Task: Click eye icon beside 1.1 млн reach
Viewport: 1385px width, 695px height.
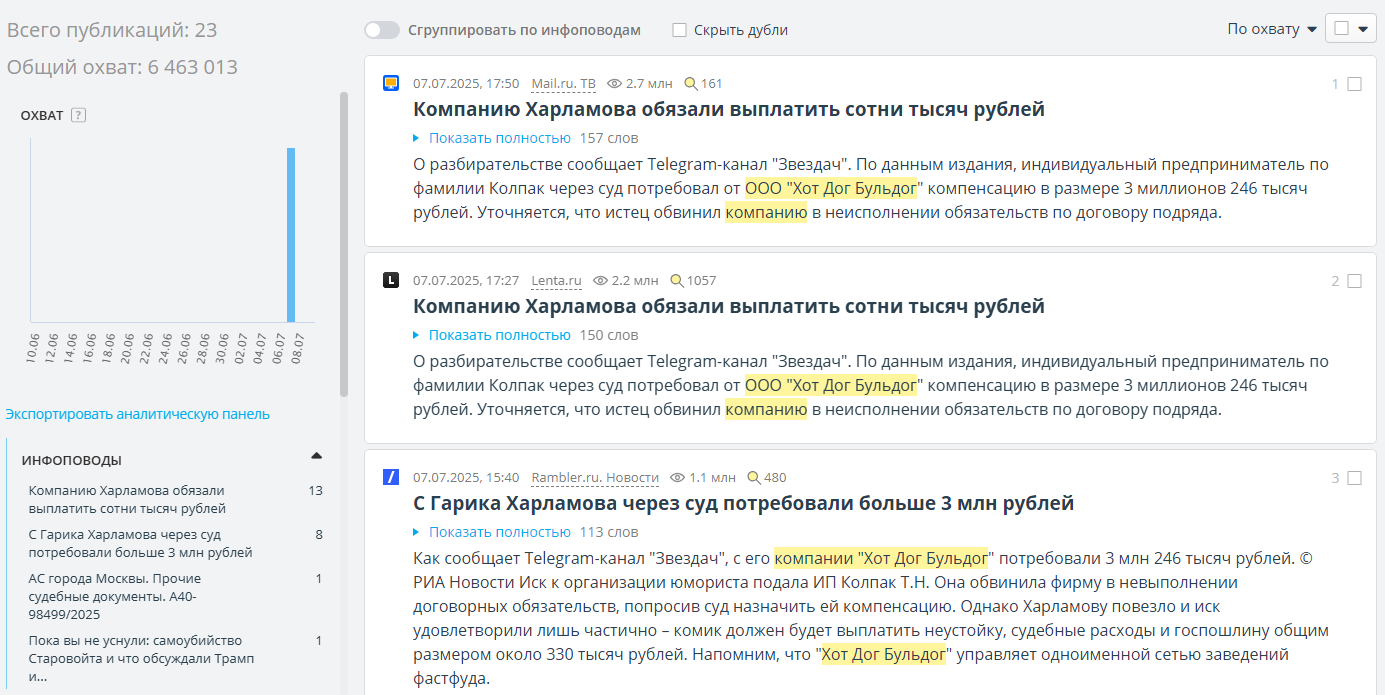Action: click(x=677, y=477)
